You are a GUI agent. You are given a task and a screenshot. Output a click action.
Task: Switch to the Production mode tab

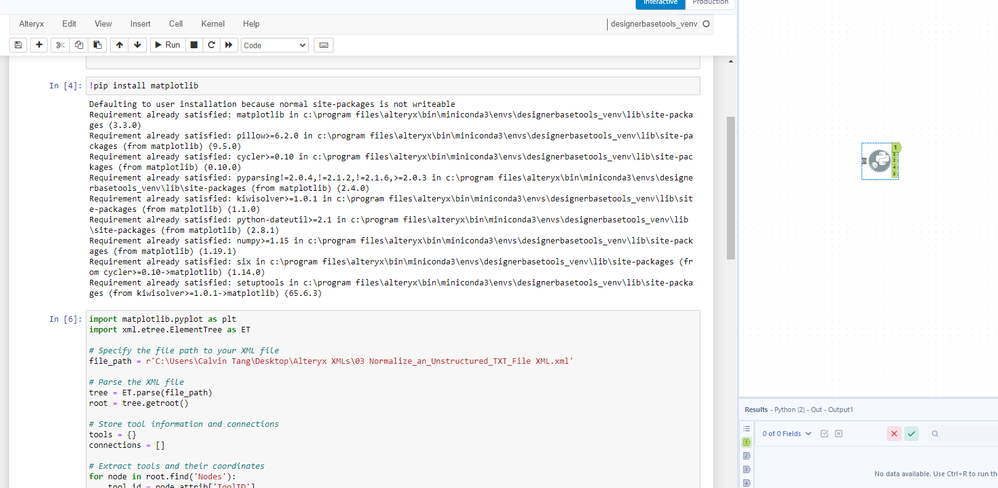(710, 3)
